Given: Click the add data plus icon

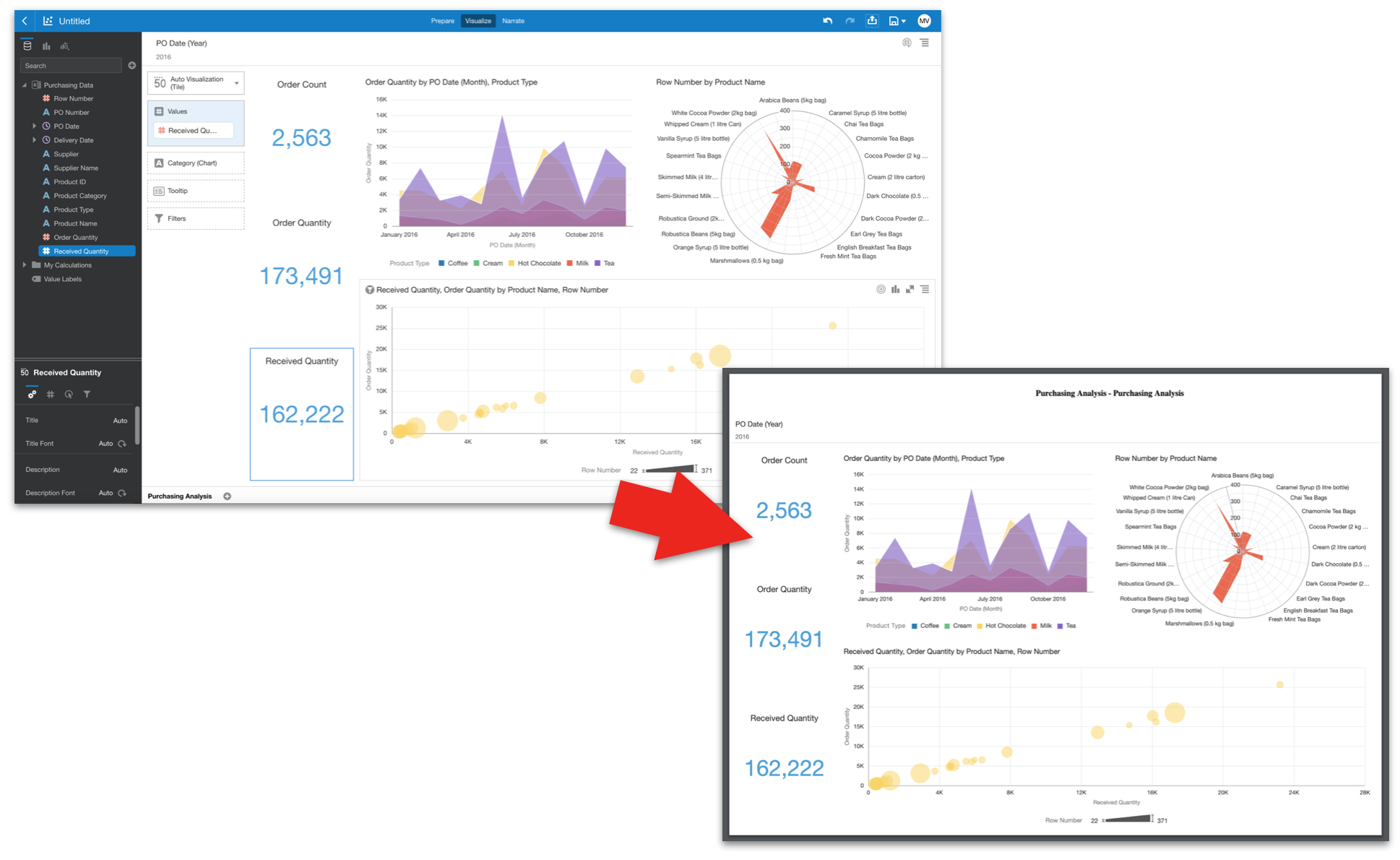Looking at the screenshot, I should 132,66.
